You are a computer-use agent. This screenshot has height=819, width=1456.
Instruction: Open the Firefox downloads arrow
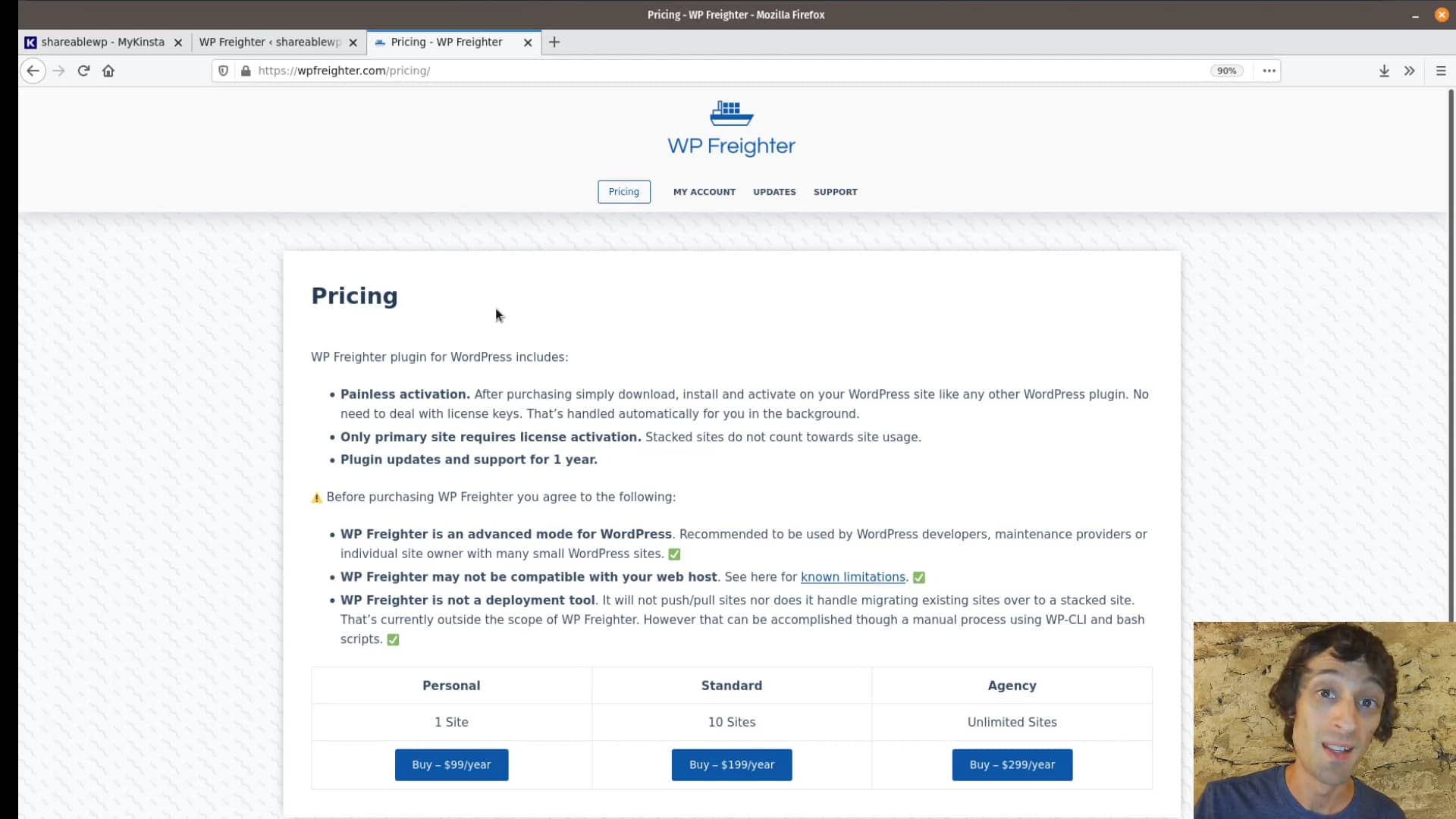coord(1384,71)
